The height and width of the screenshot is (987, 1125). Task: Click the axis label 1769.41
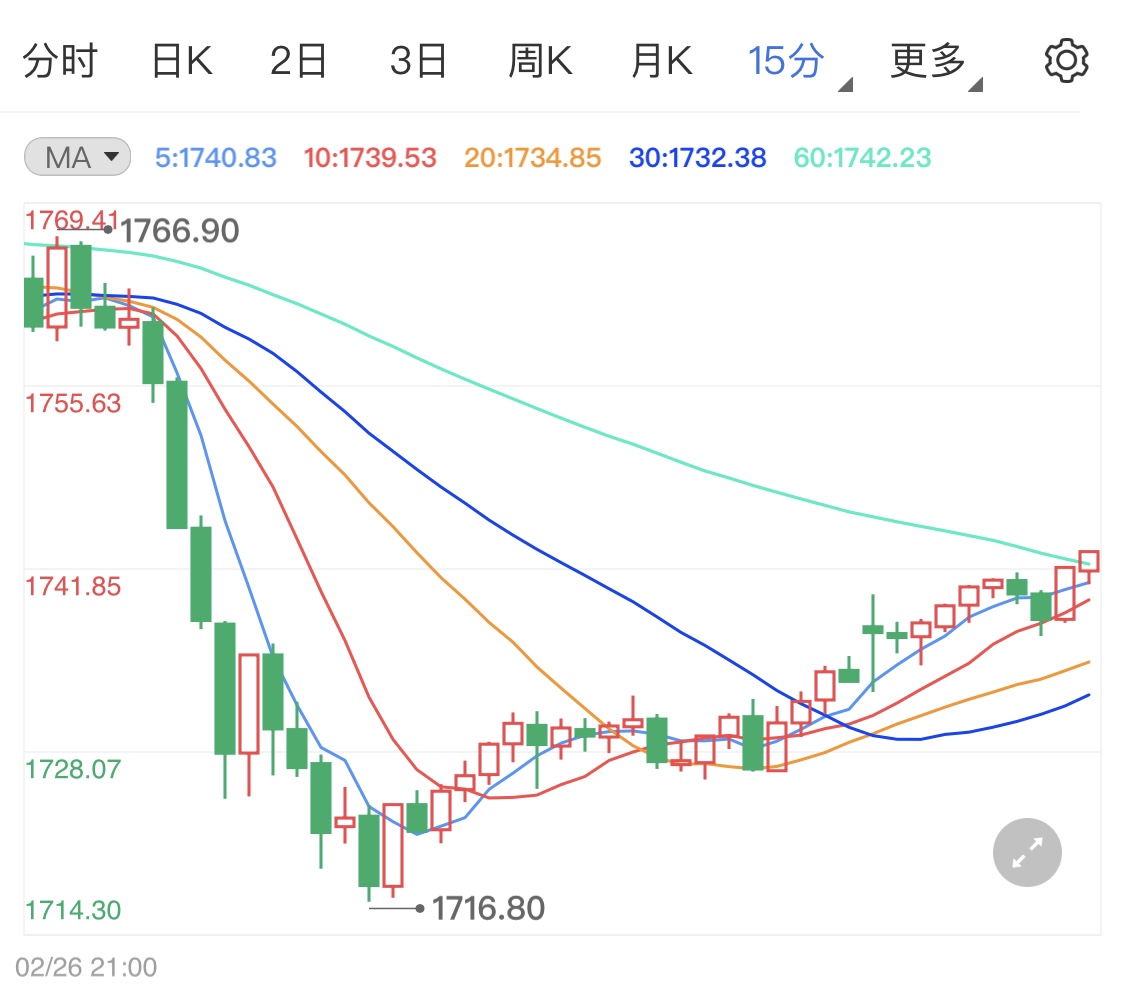[x=72, y=220]
